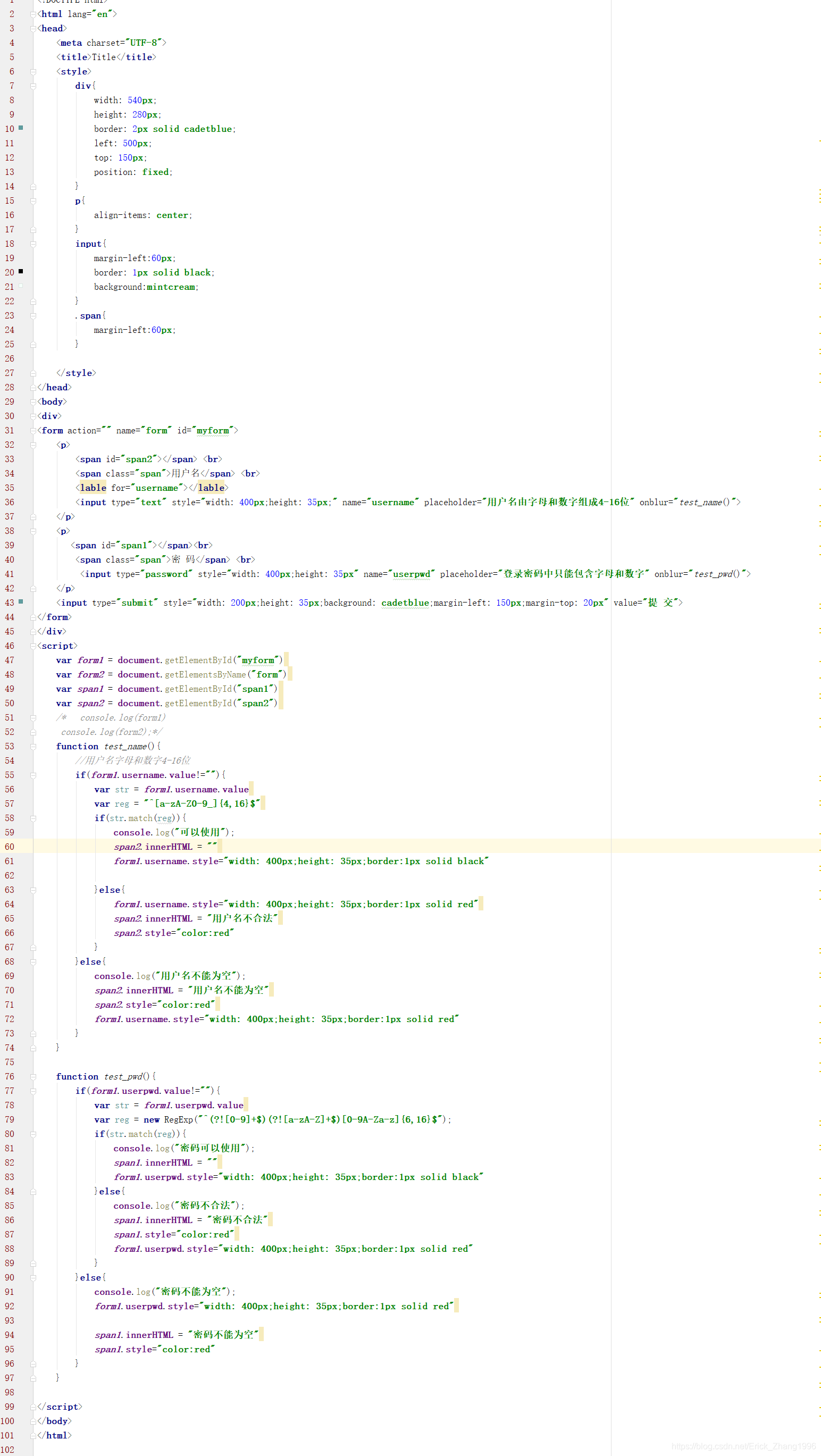The image size is (821, 1456).
Task: Collapse the input CSS rule on line 18
Action: pos(33,244)
